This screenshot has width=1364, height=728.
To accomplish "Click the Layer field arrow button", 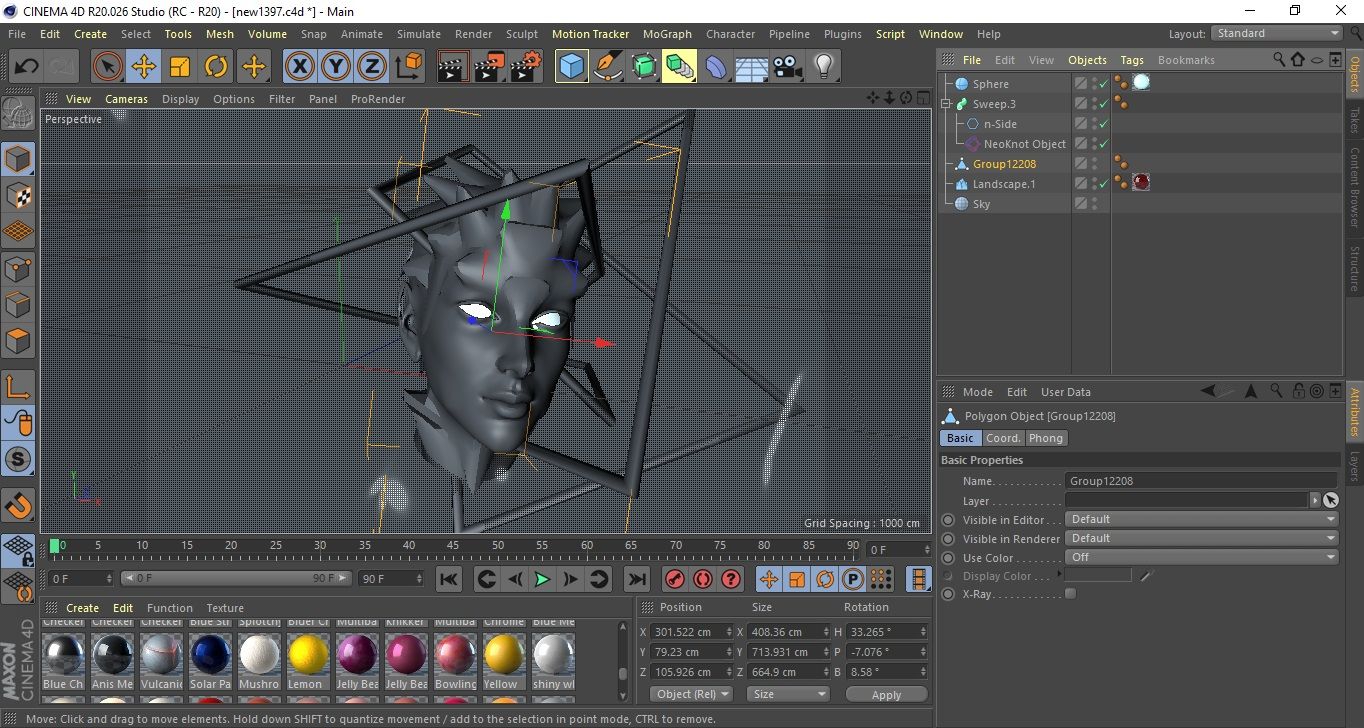I will point(1315,500).
